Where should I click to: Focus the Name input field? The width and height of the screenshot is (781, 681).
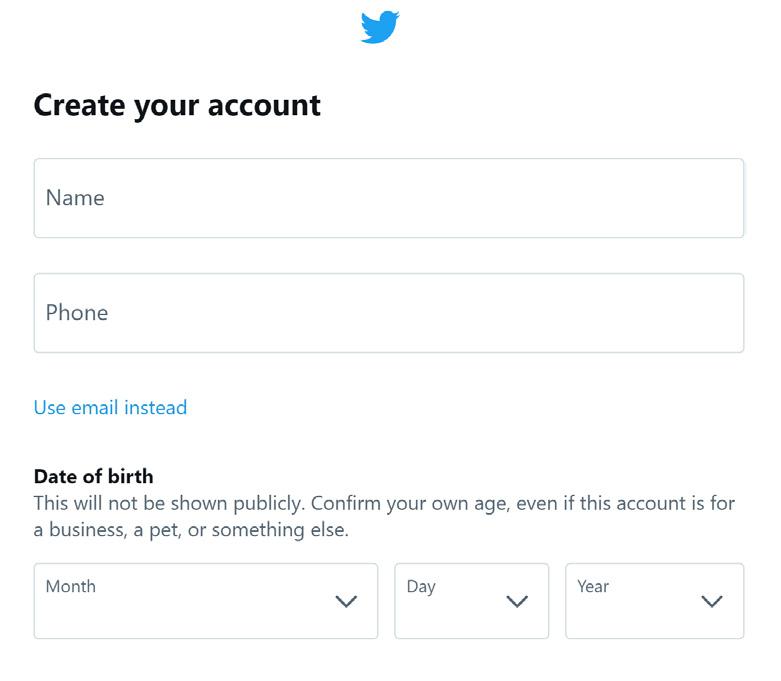click(389, 198)
